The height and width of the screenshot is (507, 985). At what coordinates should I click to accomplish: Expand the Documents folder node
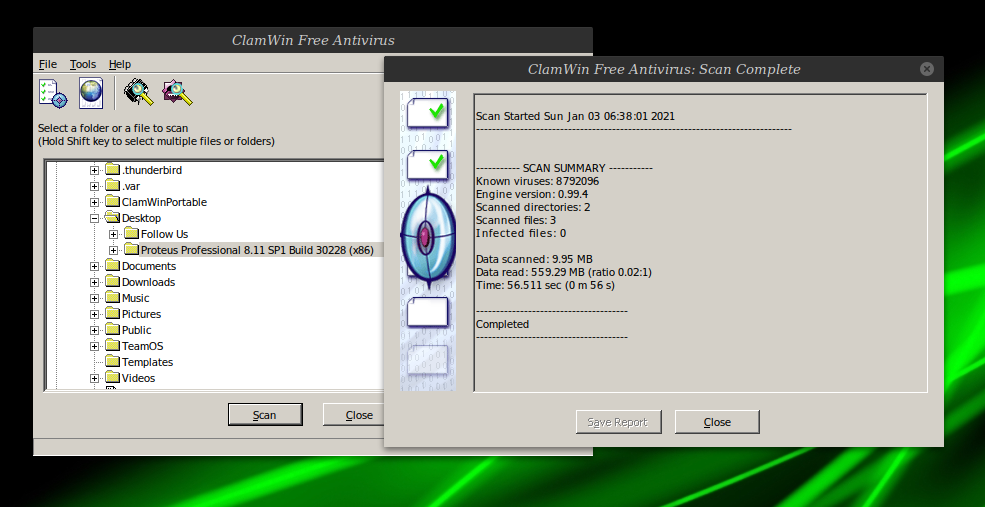pyautogui.click(x=94, y=266)
